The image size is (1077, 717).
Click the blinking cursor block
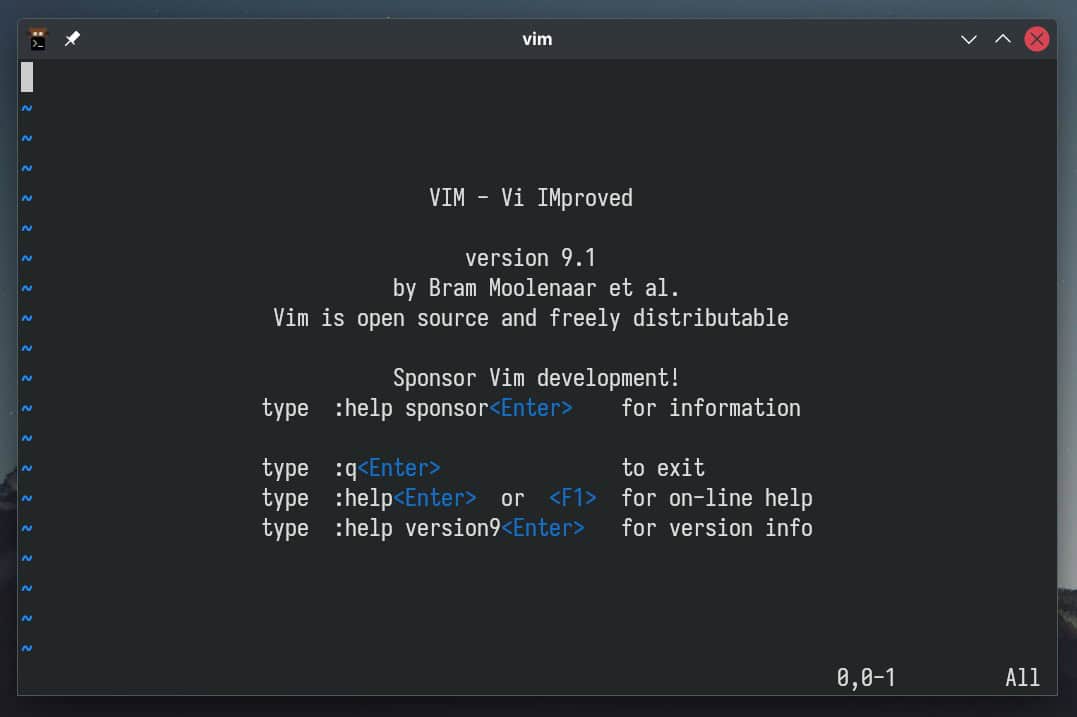pyautogui.click(x=27, y=77)
